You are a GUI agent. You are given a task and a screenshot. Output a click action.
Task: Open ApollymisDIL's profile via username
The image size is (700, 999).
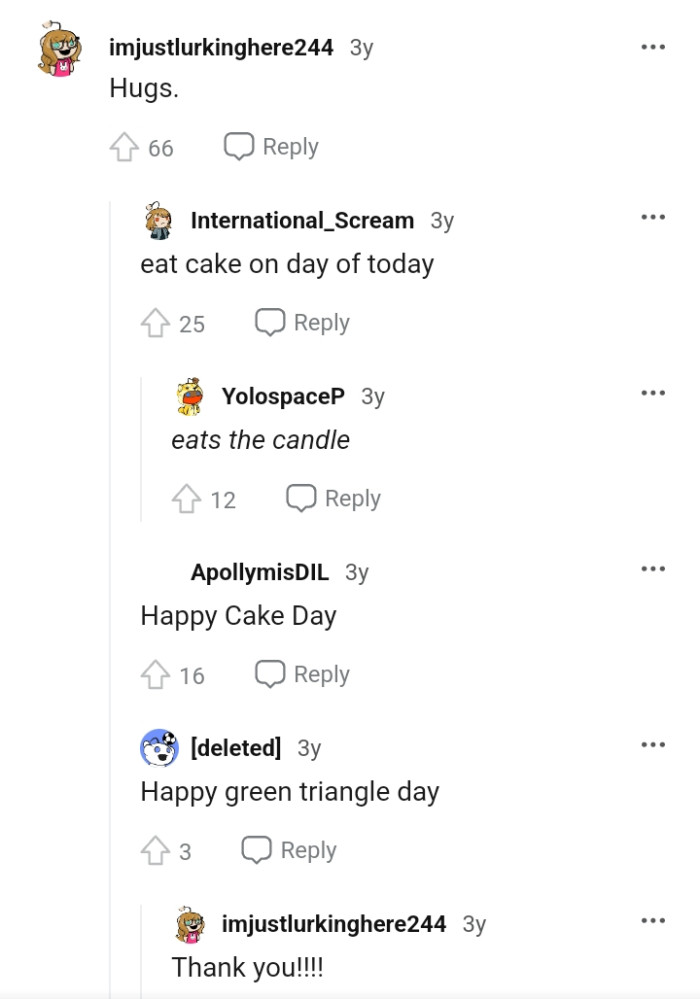pos(262,571)
